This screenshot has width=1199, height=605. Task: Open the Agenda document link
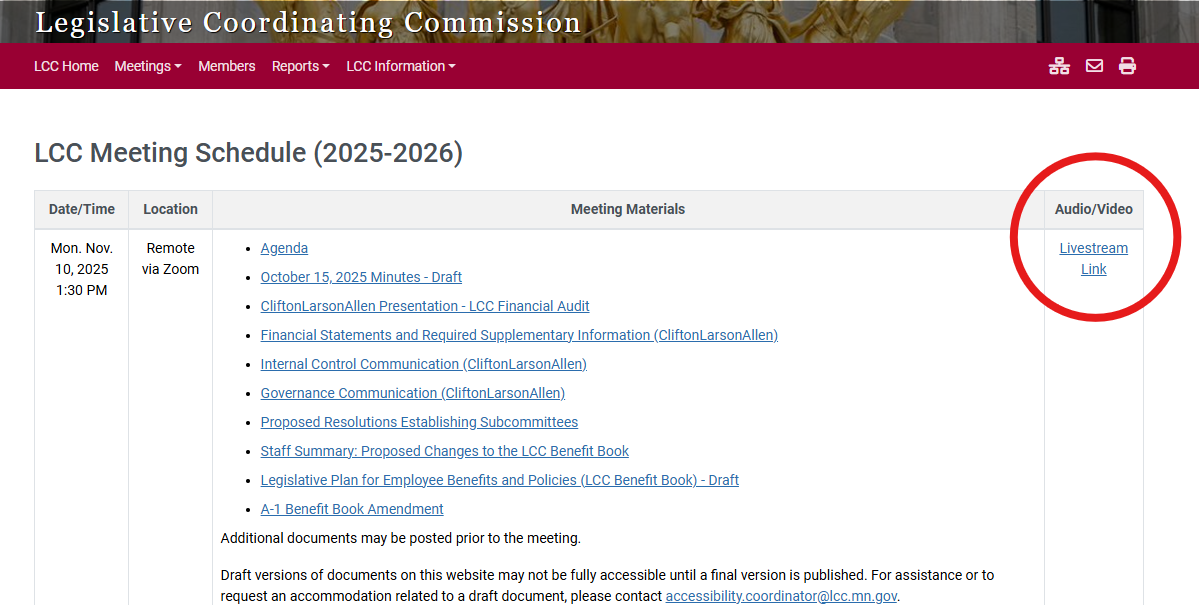[x=284, y=247]
